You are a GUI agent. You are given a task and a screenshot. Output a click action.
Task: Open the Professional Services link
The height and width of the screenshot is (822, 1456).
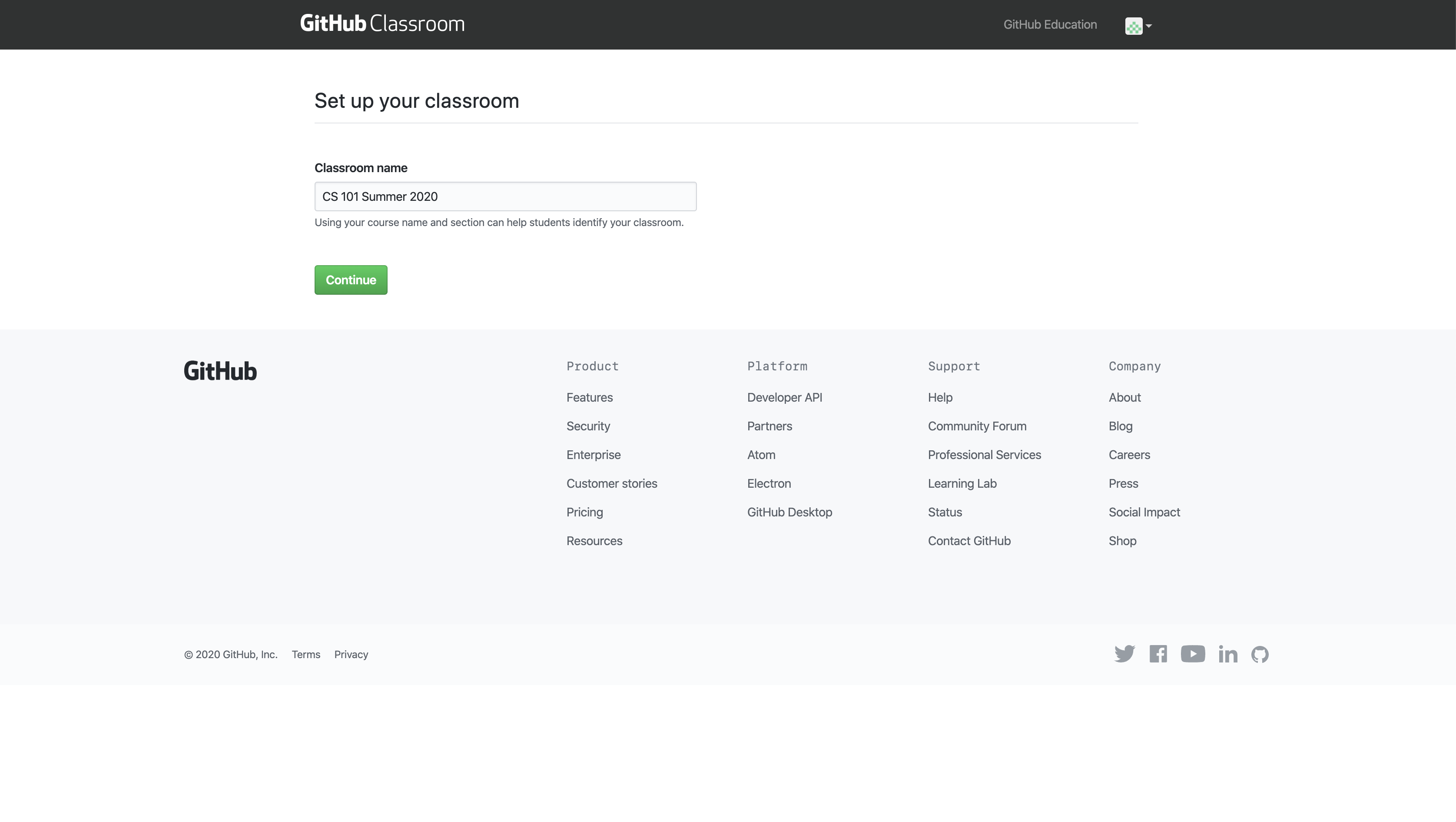coord(984,455)
